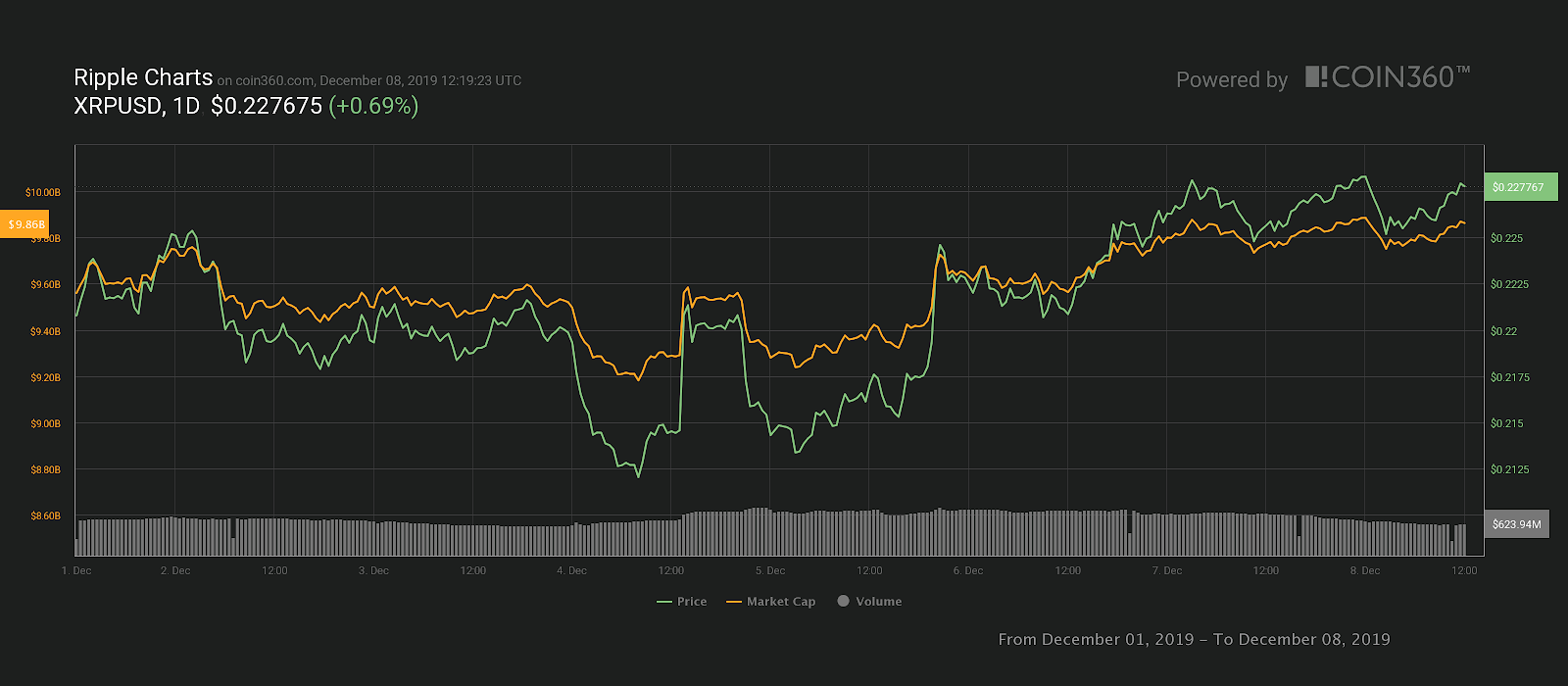Toggle the Volume legend entry
The height and width of the screenshot is (686, 1568).
coord(869,602)
